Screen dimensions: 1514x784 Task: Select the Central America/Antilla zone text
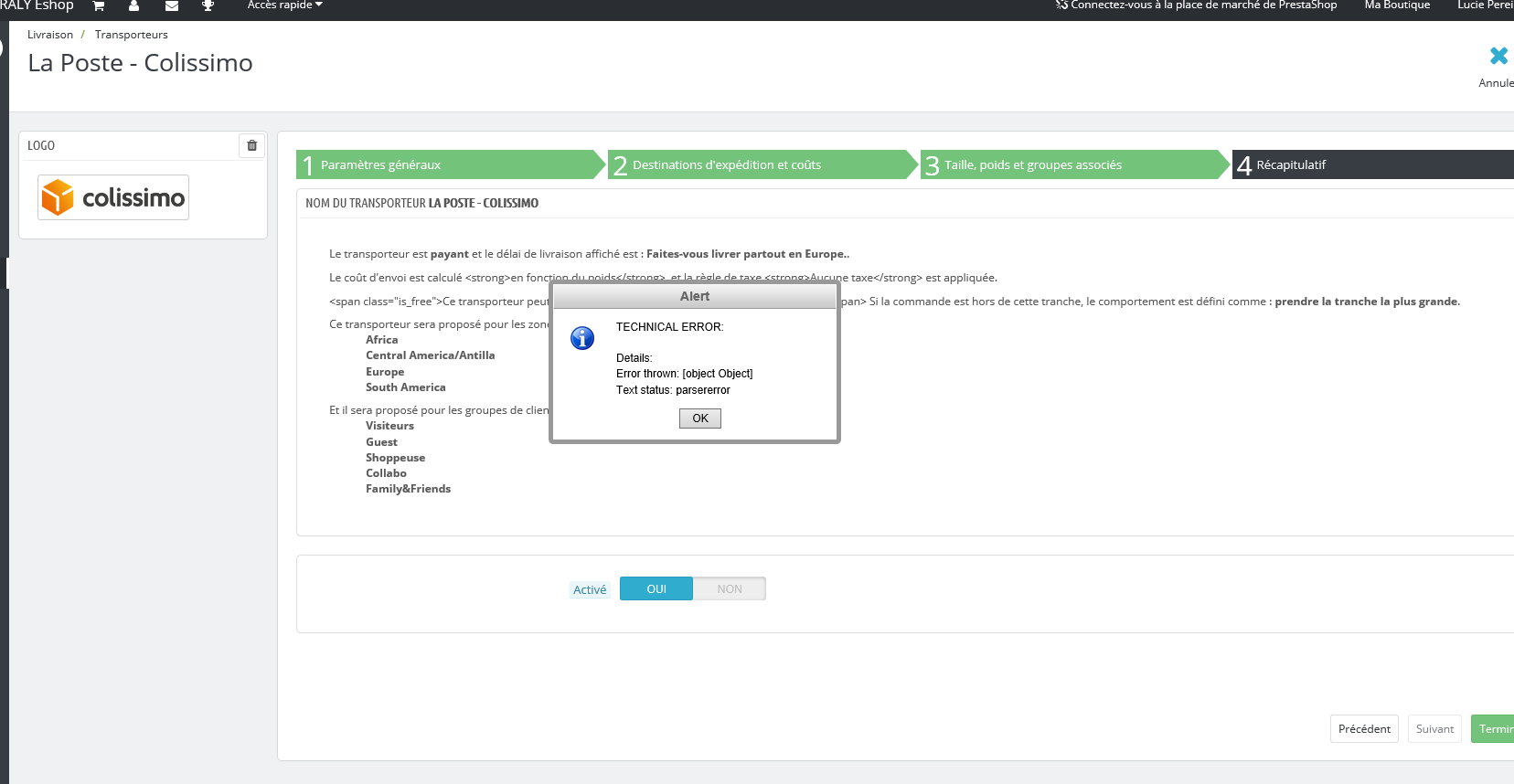pos(431,355)
